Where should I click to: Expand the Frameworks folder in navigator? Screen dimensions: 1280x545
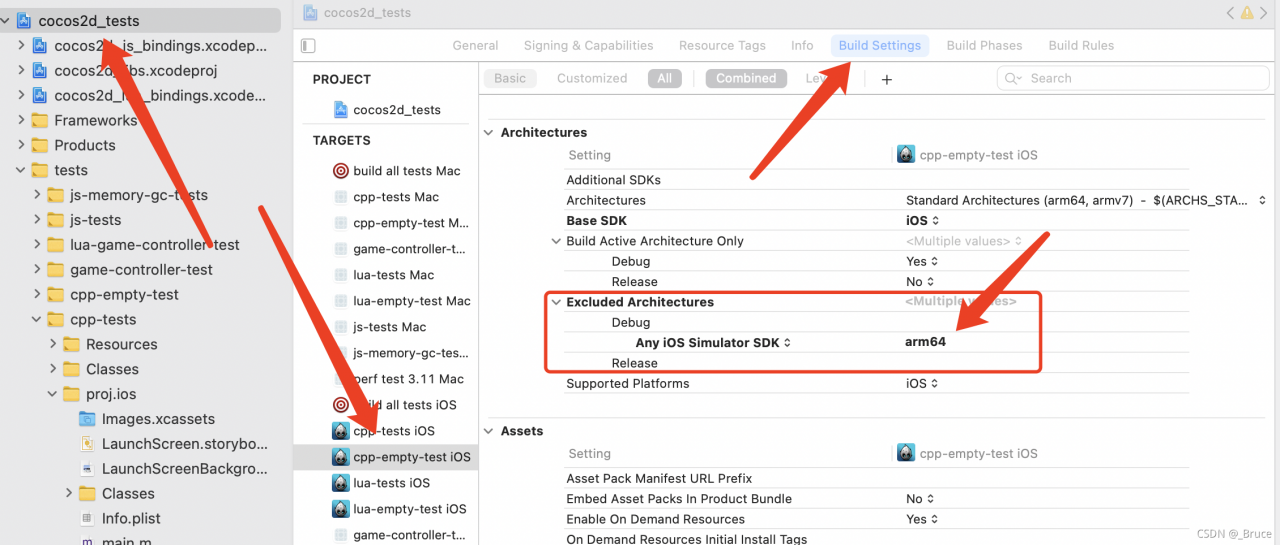(x=21, y=120)
